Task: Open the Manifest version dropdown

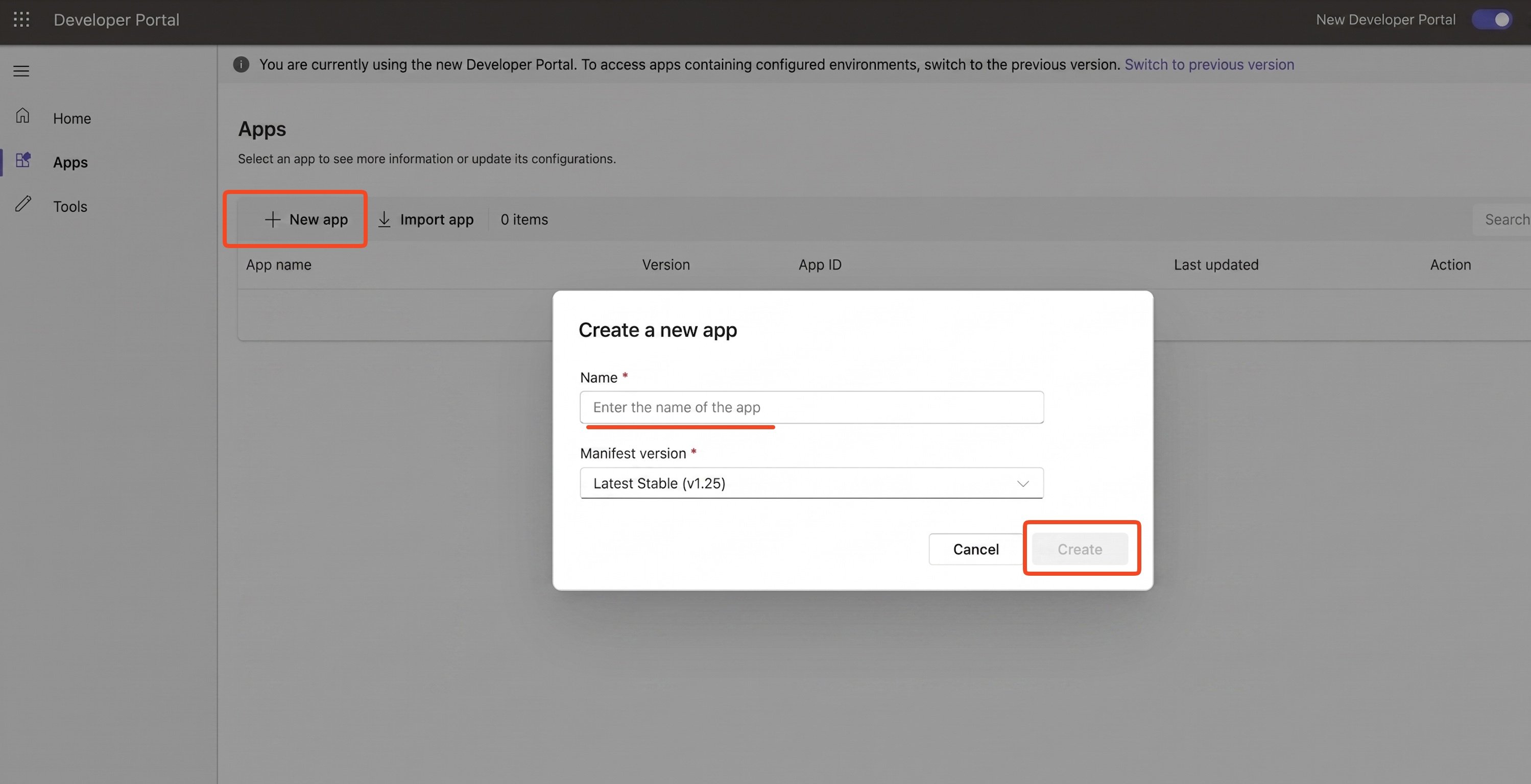Action: pyautogui.click(x=812, y=483)
